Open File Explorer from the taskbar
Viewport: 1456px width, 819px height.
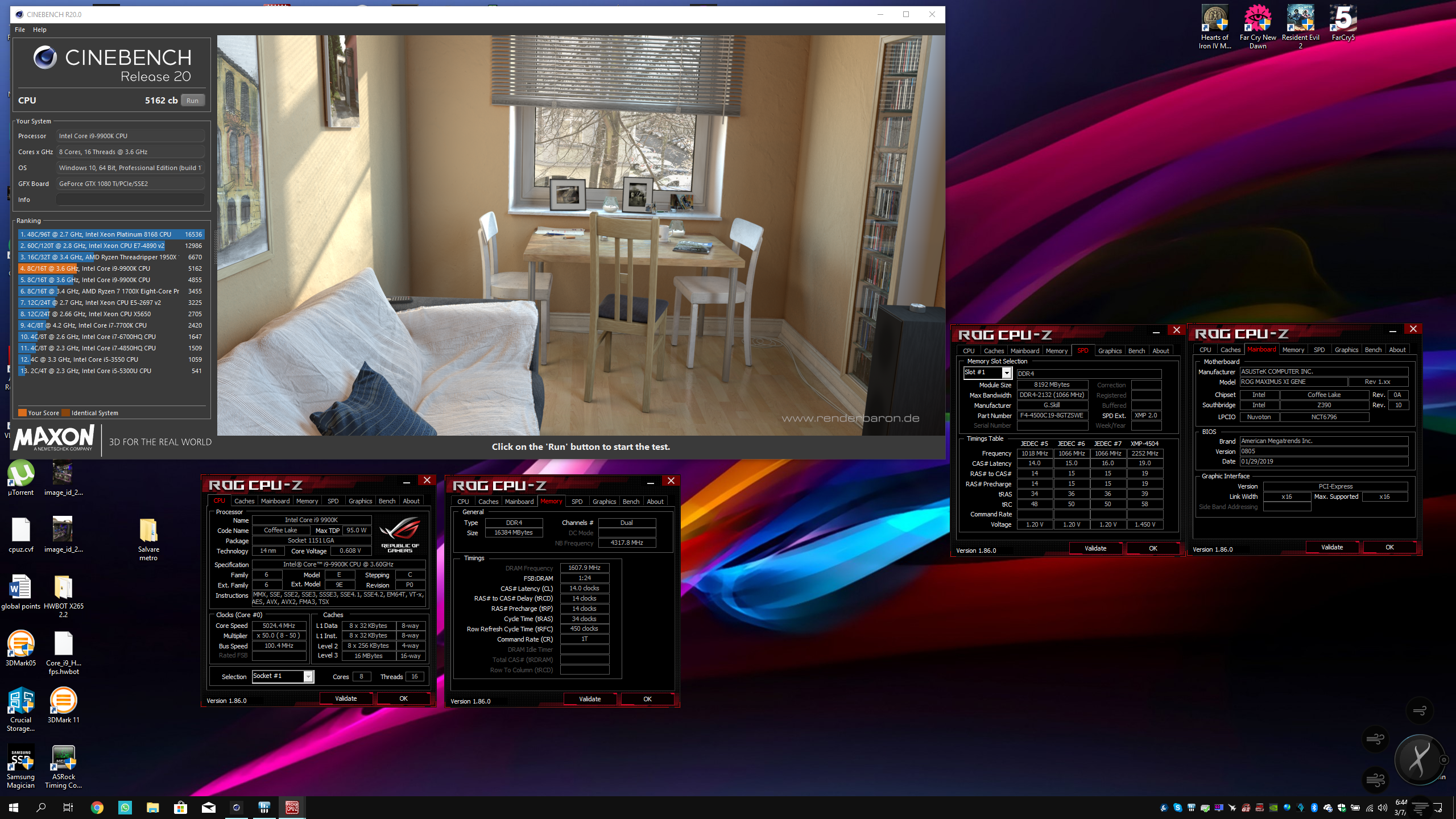pyautogui.click(x=153, y=808)
